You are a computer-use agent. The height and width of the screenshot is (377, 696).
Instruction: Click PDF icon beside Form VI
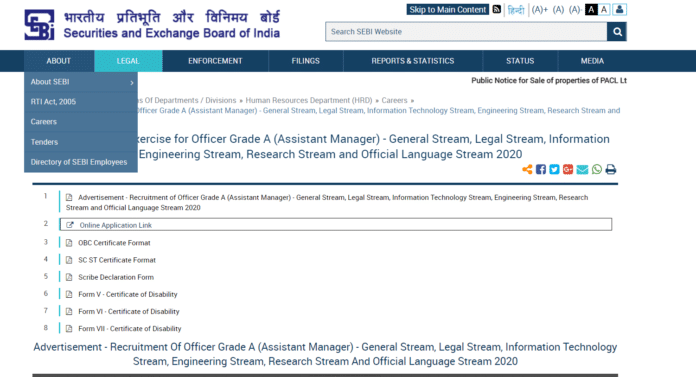tap(69, 312)
